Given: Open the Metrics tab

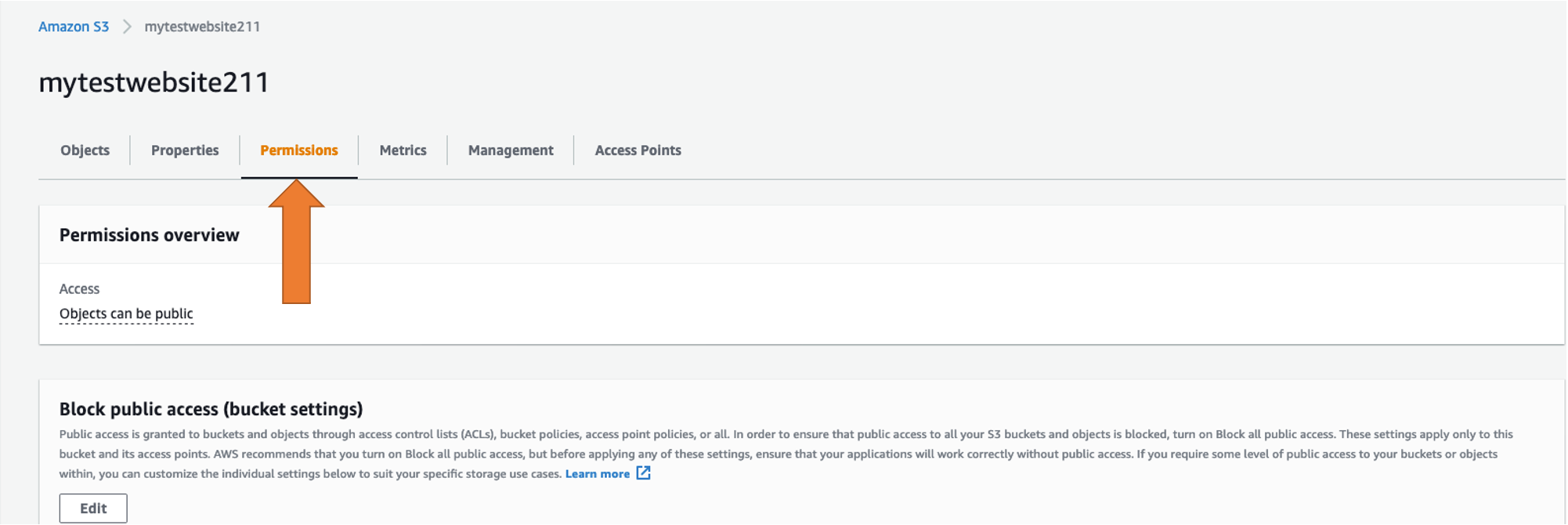Looking at the screenshot, I should pyautogui.click(x=403, y=150).
